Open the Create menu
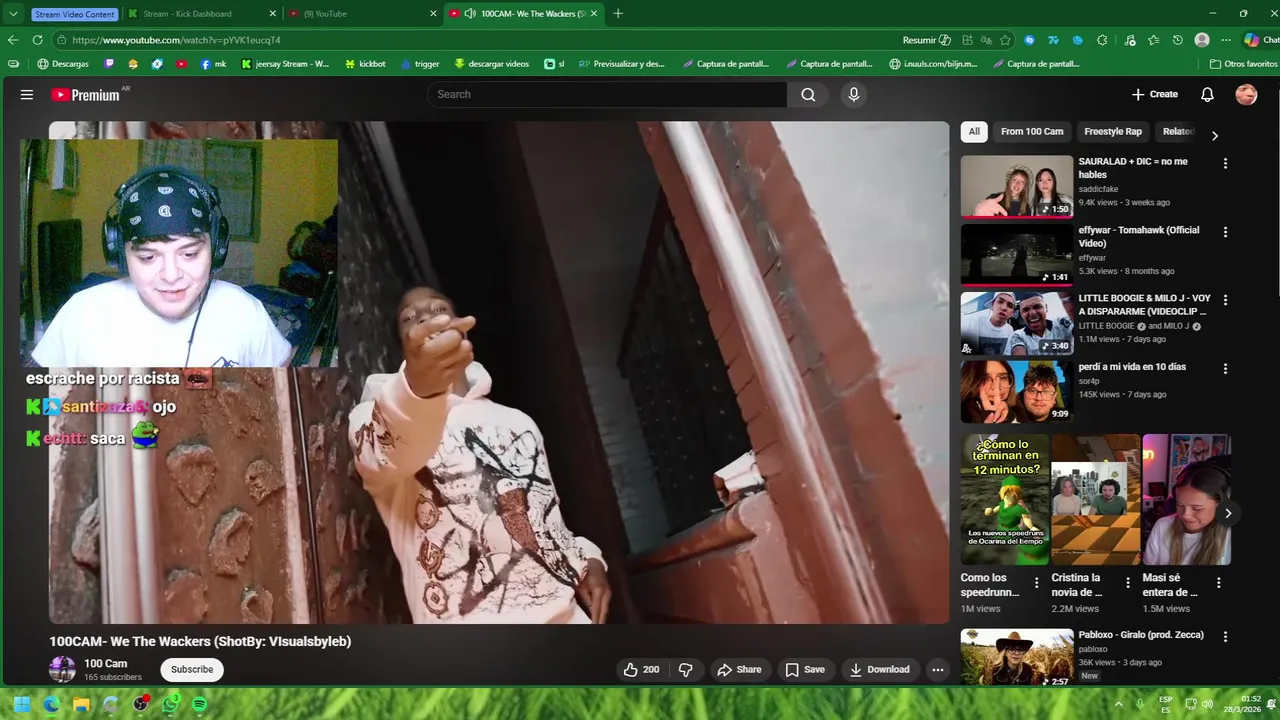Image resolution: width=1280 pixels, height=720 pixels. coord(1155,94)
